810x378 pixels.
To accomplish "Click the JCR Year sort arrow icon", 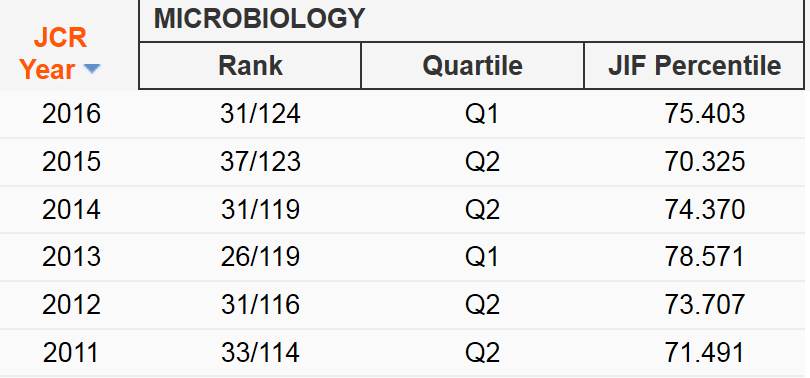I will click(91, 68).
